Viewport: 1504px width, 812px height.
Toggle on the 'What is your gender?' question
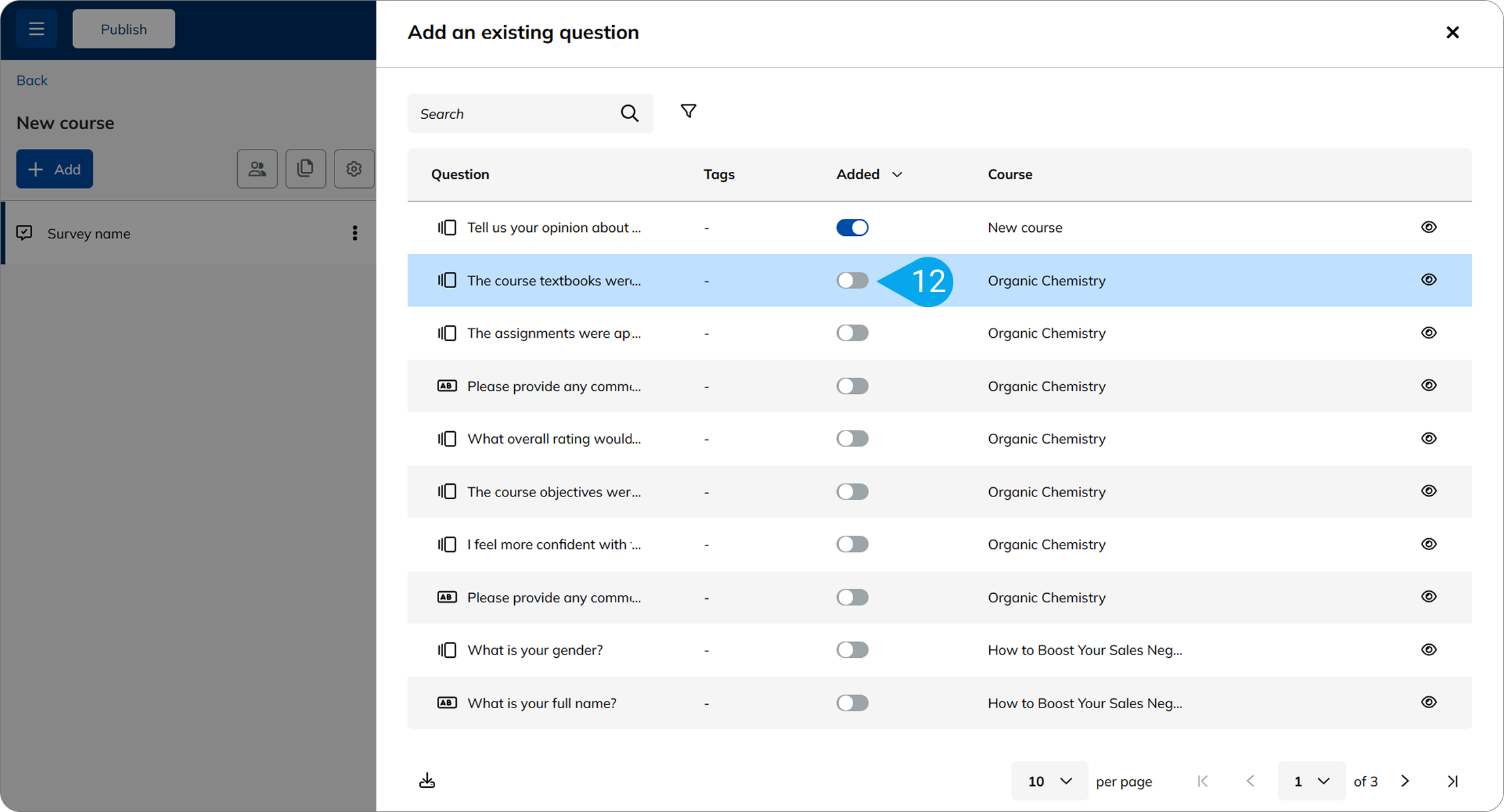coord(852,650)
